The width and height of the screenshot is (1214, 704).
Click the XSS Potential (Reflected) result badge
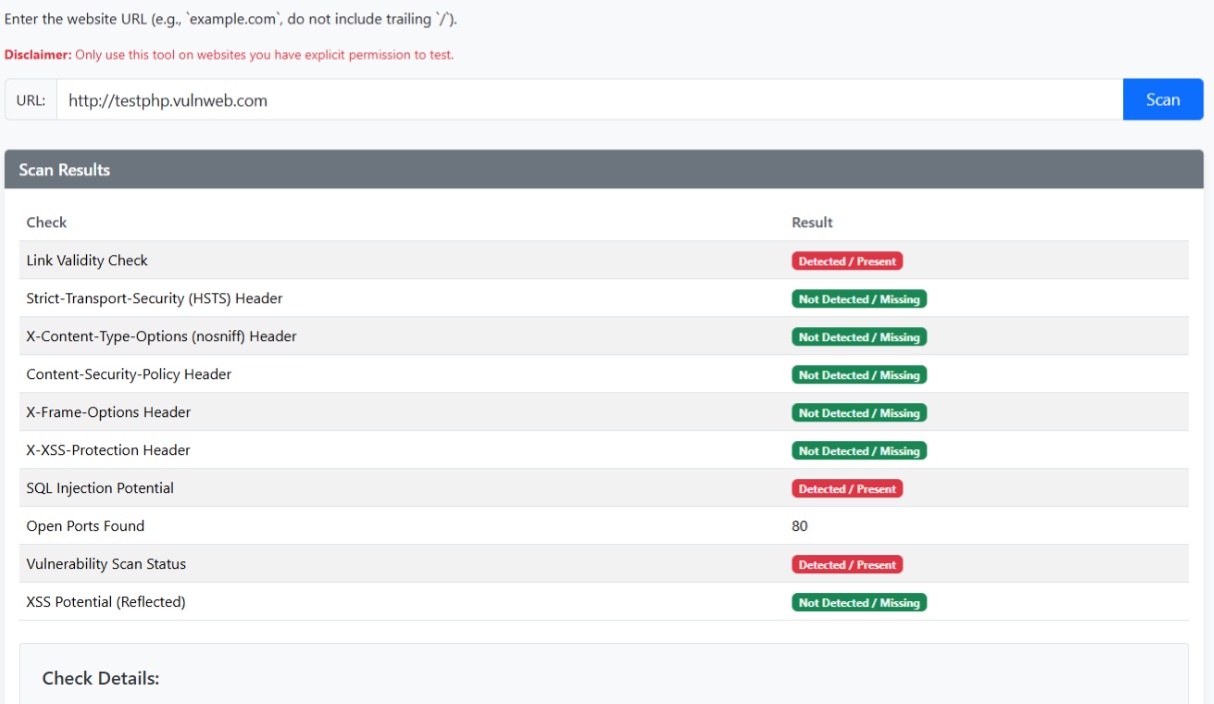click(x=859, y=603)
